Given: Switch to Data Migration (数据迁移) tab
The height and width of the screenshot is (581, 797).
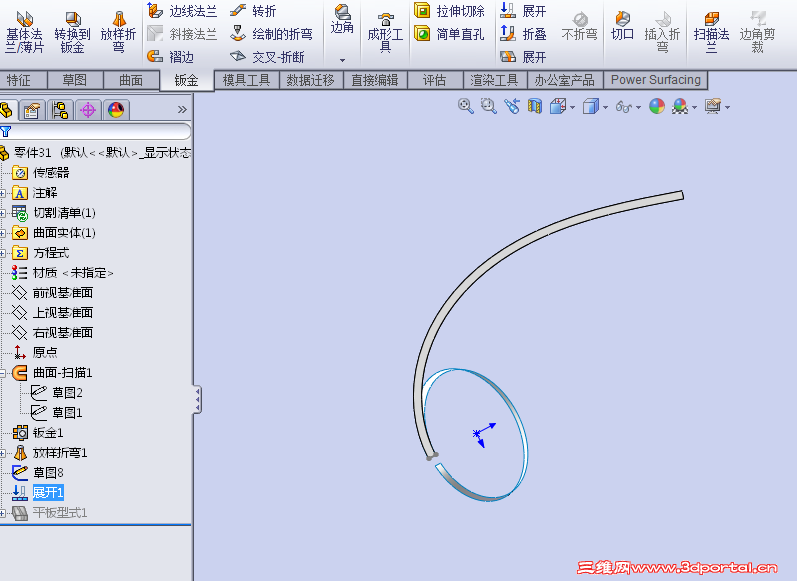Looking at the screenshot, I should click(x=311, y=80).
